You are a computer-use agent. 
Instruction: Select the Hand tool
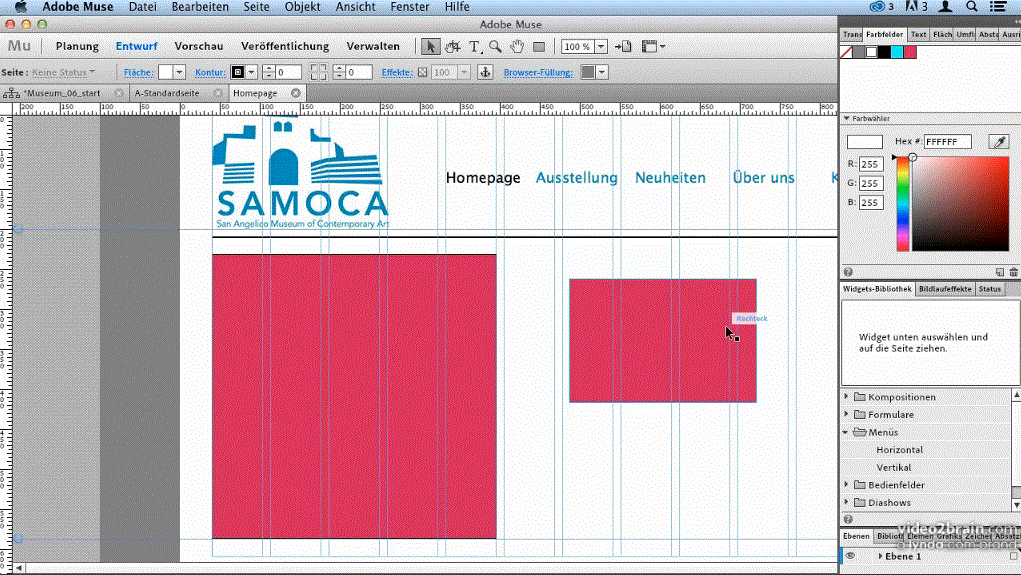517,46
